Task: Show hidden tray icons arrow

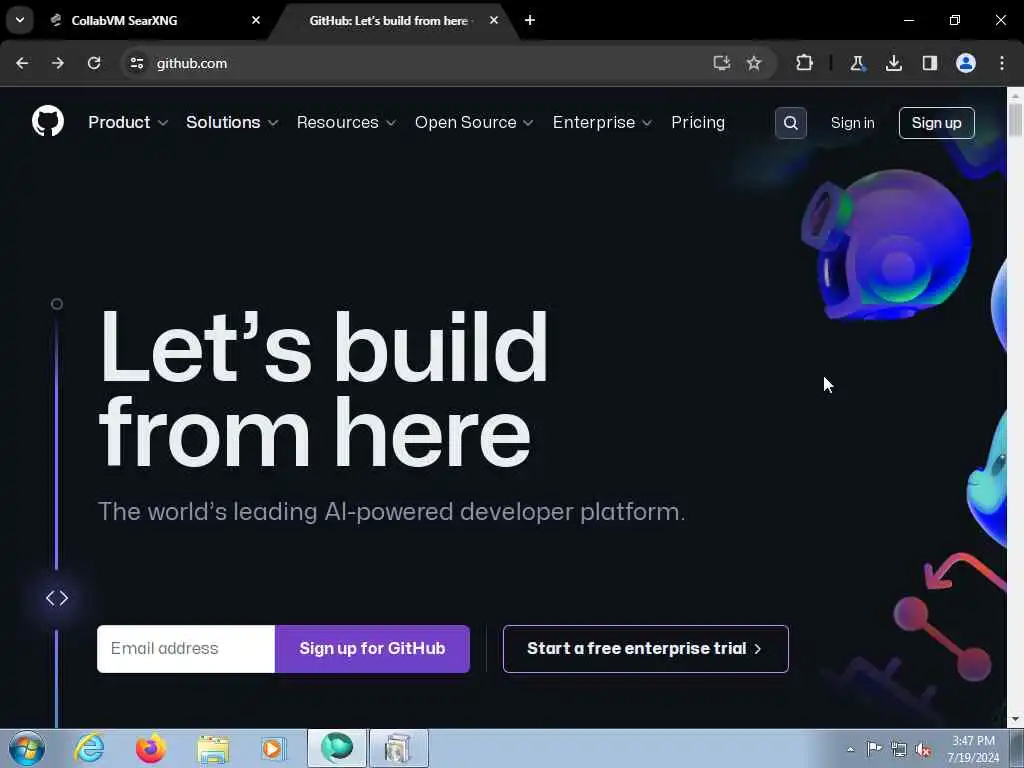Action: point(850,749)
